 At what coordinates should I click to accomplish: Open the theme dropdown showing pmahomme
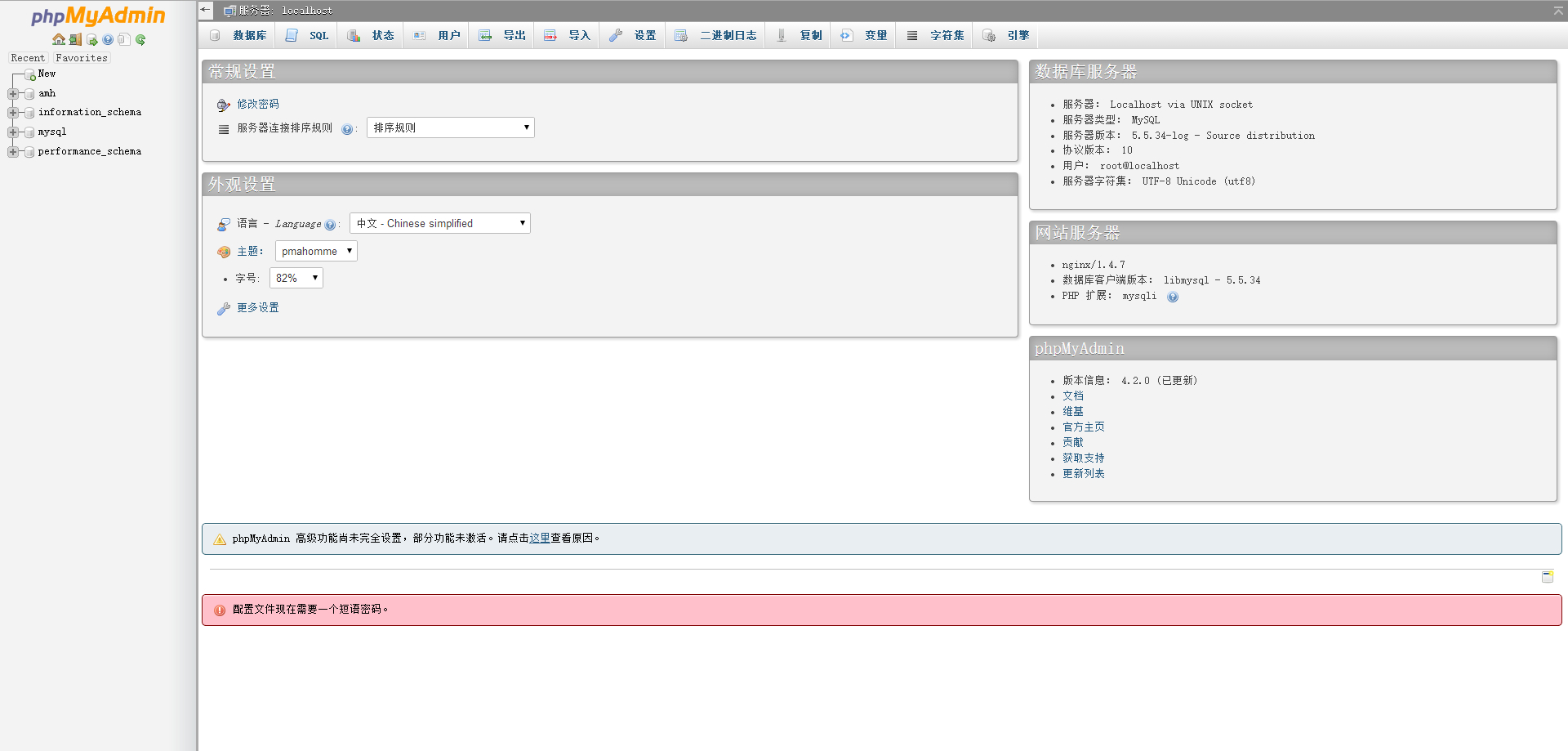[x=316, y=251]
